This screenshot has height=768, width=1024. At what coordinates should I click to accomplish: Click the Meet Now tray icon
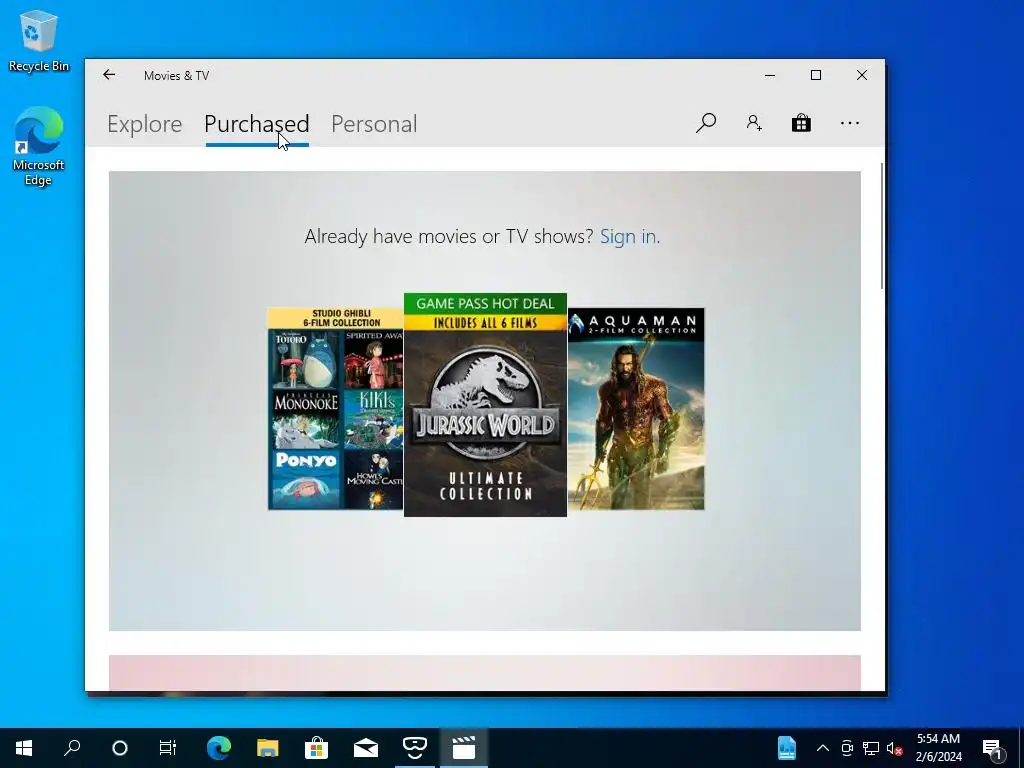(x=847, y=748)
